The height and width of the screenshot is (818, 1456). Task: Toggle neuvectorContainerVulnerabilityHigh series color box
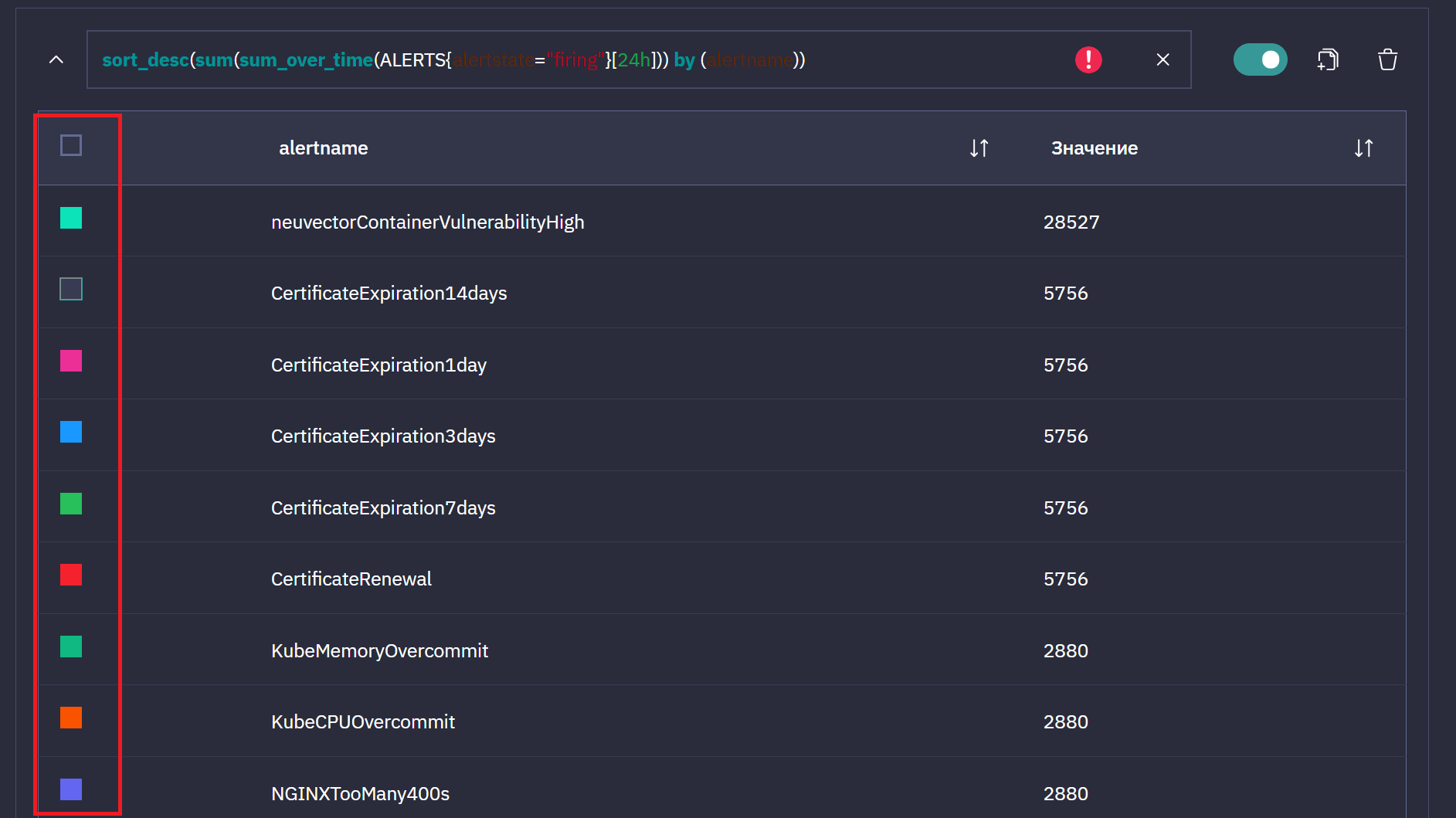coord(71,218)
